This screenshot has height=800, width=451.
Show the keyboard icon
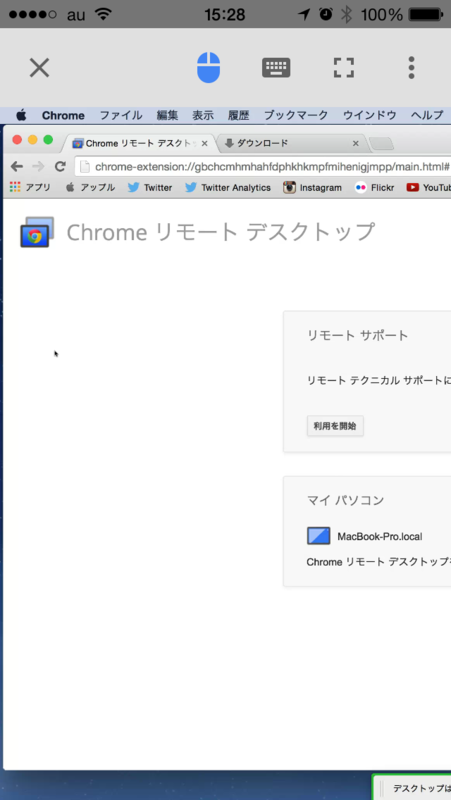[x=276, y=67]
